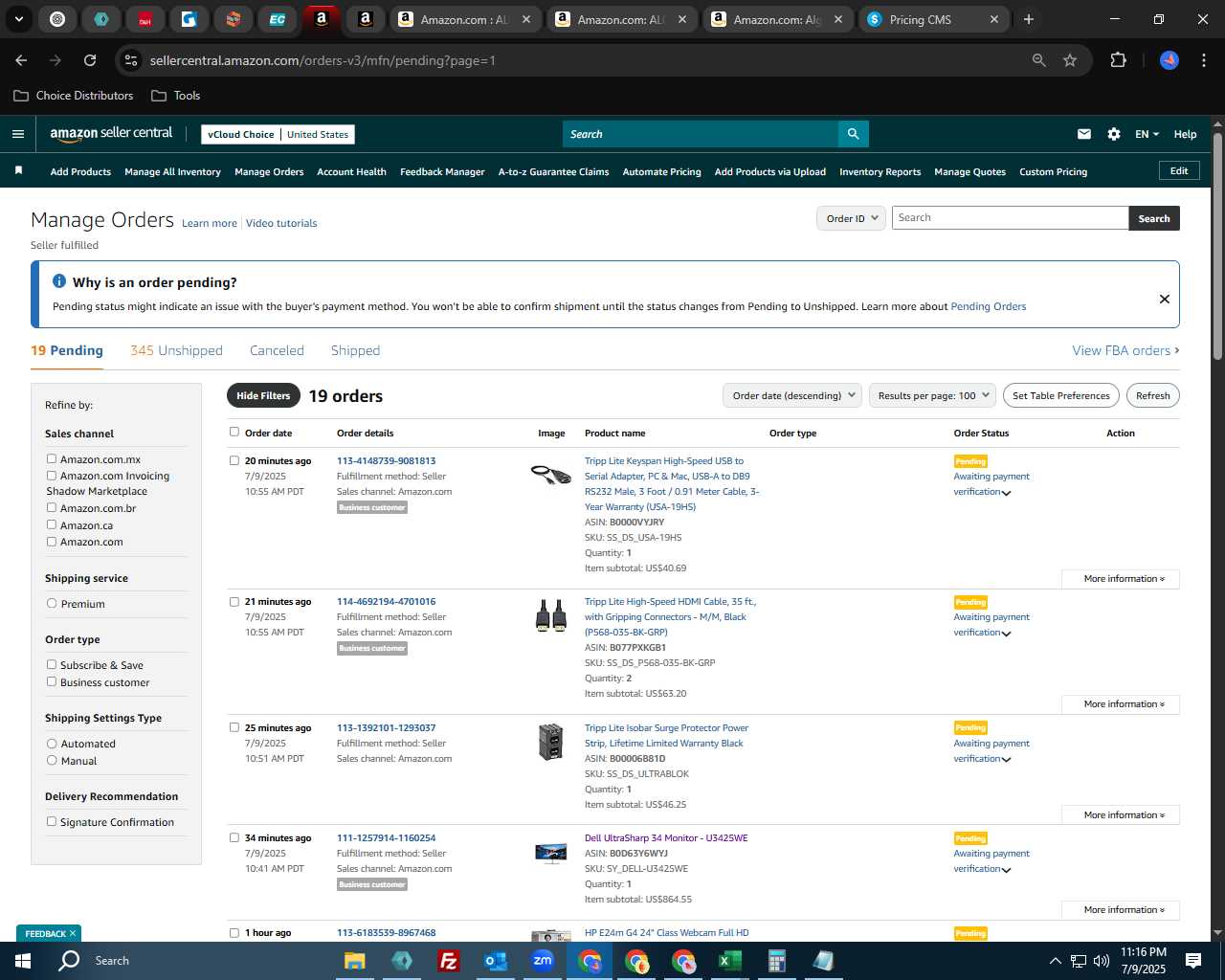Click the HDMI cable product thumbnail
The height and width of the screenshot is (980, 1225).
[x=550, y=615]
